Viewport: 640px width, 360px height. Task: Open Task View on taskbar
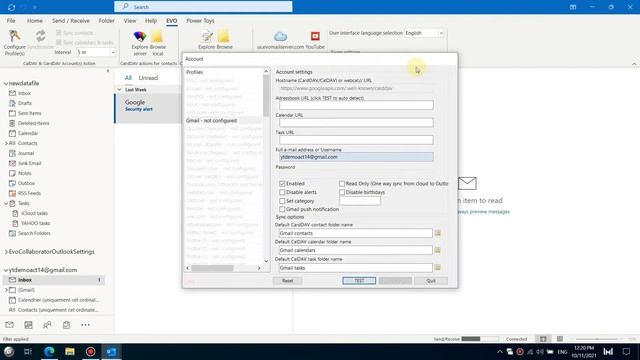[x=28, y=351]
